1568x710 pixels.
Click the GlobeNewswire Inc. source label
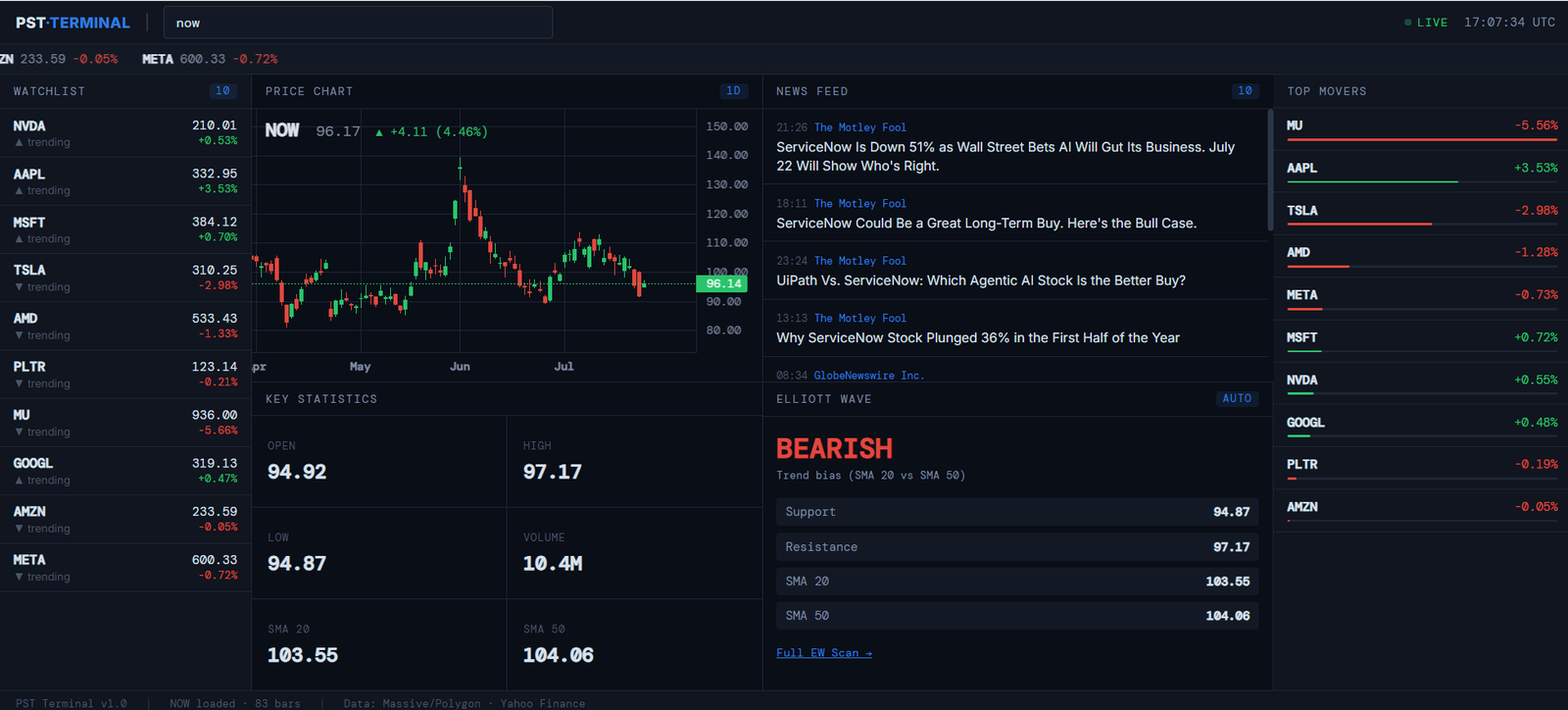(868, 376)
